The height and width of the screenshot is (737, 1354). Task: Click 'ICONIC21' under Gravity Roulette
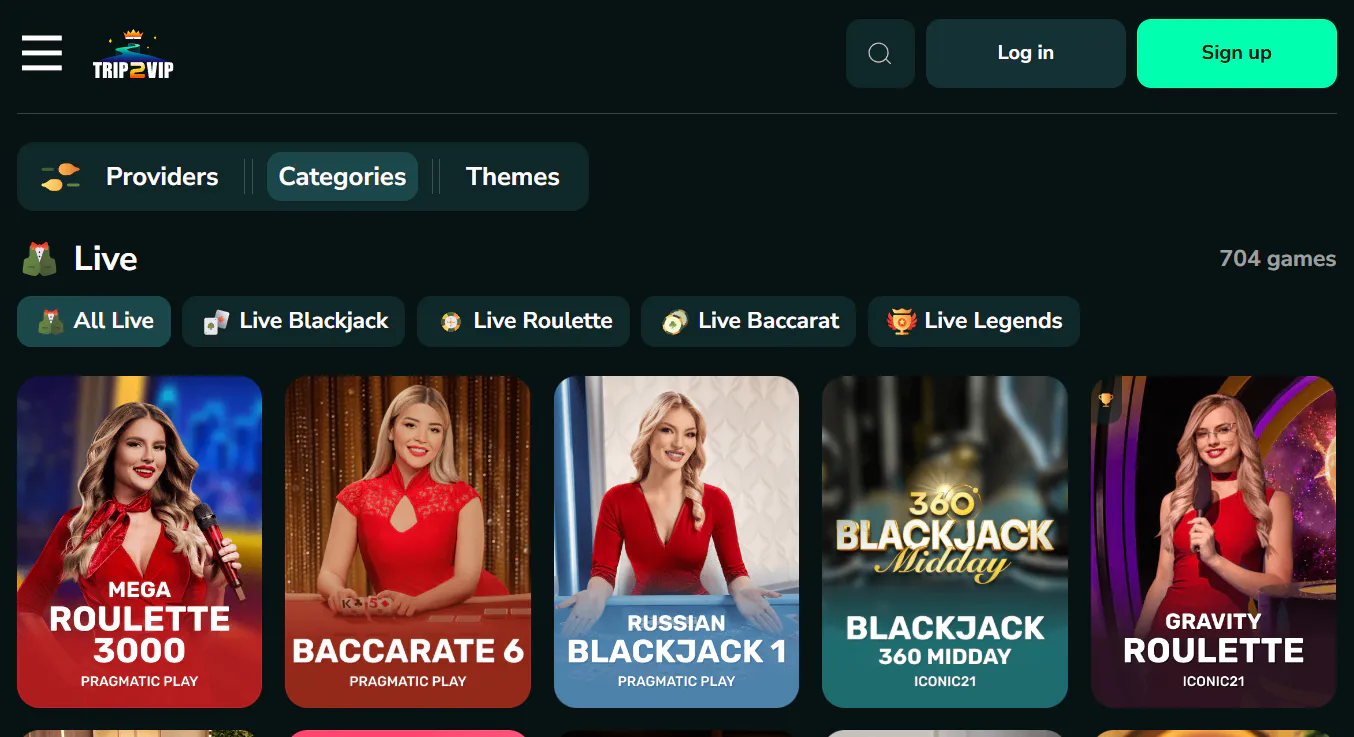(1213, 681)
